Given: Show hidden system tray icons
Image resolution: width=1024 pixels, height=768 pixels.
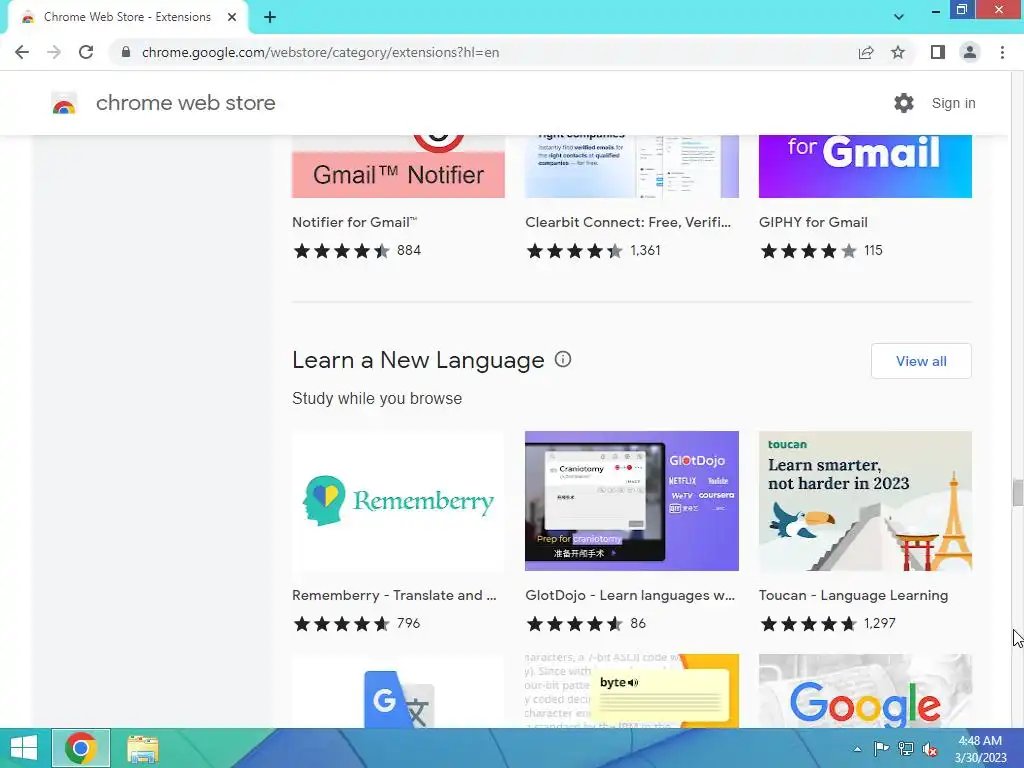Looking at the screenshot, I should (857, 749).
